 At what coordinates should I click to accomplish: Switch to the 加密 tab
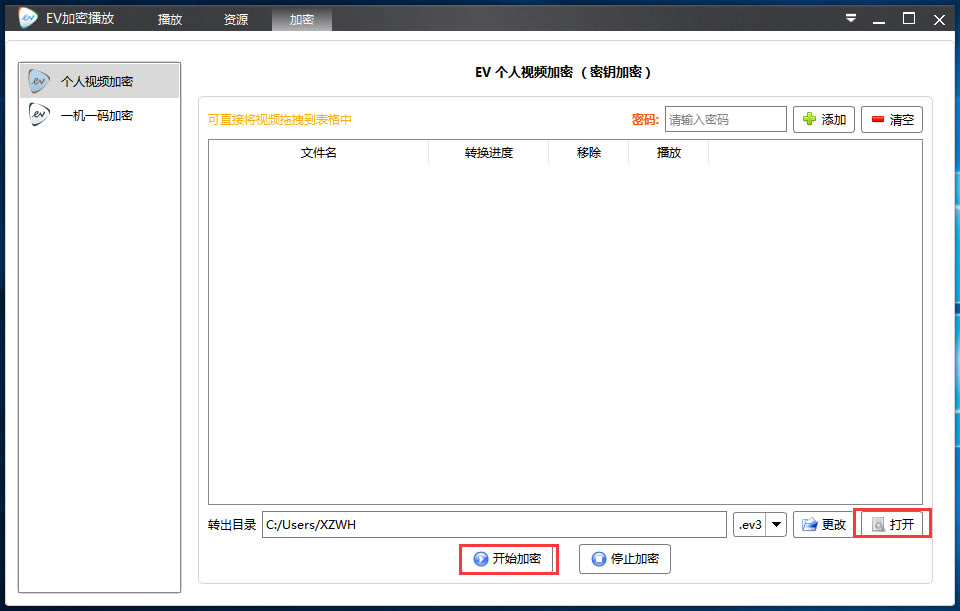click(301, 18)
